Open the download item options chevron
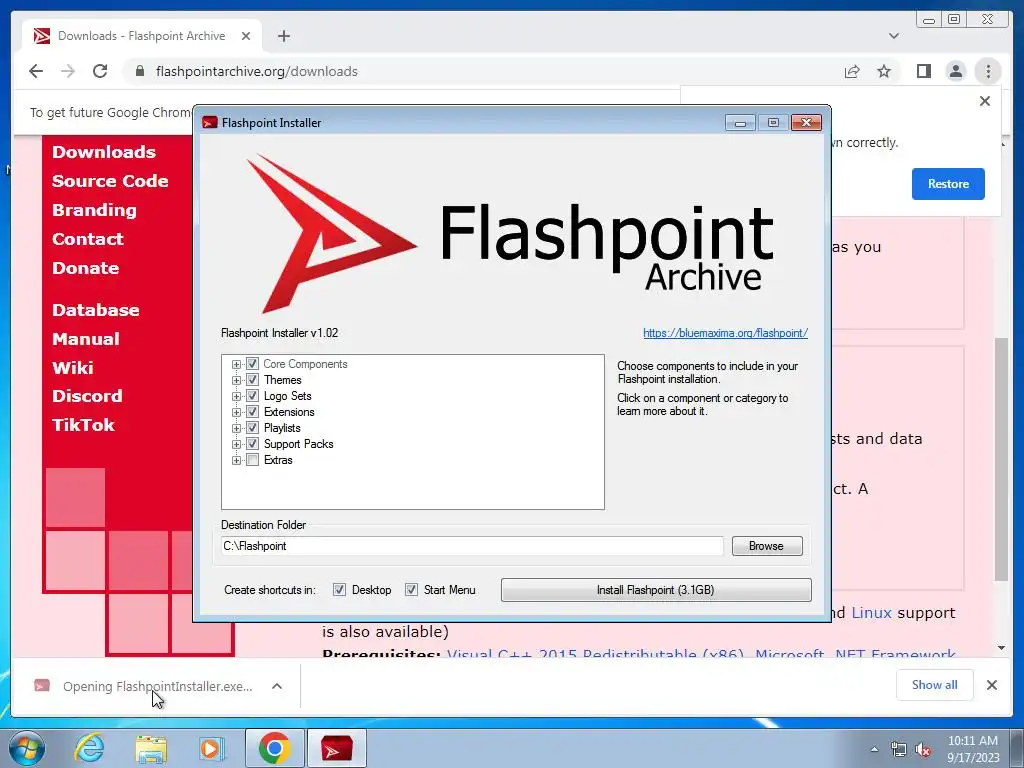 (x=277, y=686)
